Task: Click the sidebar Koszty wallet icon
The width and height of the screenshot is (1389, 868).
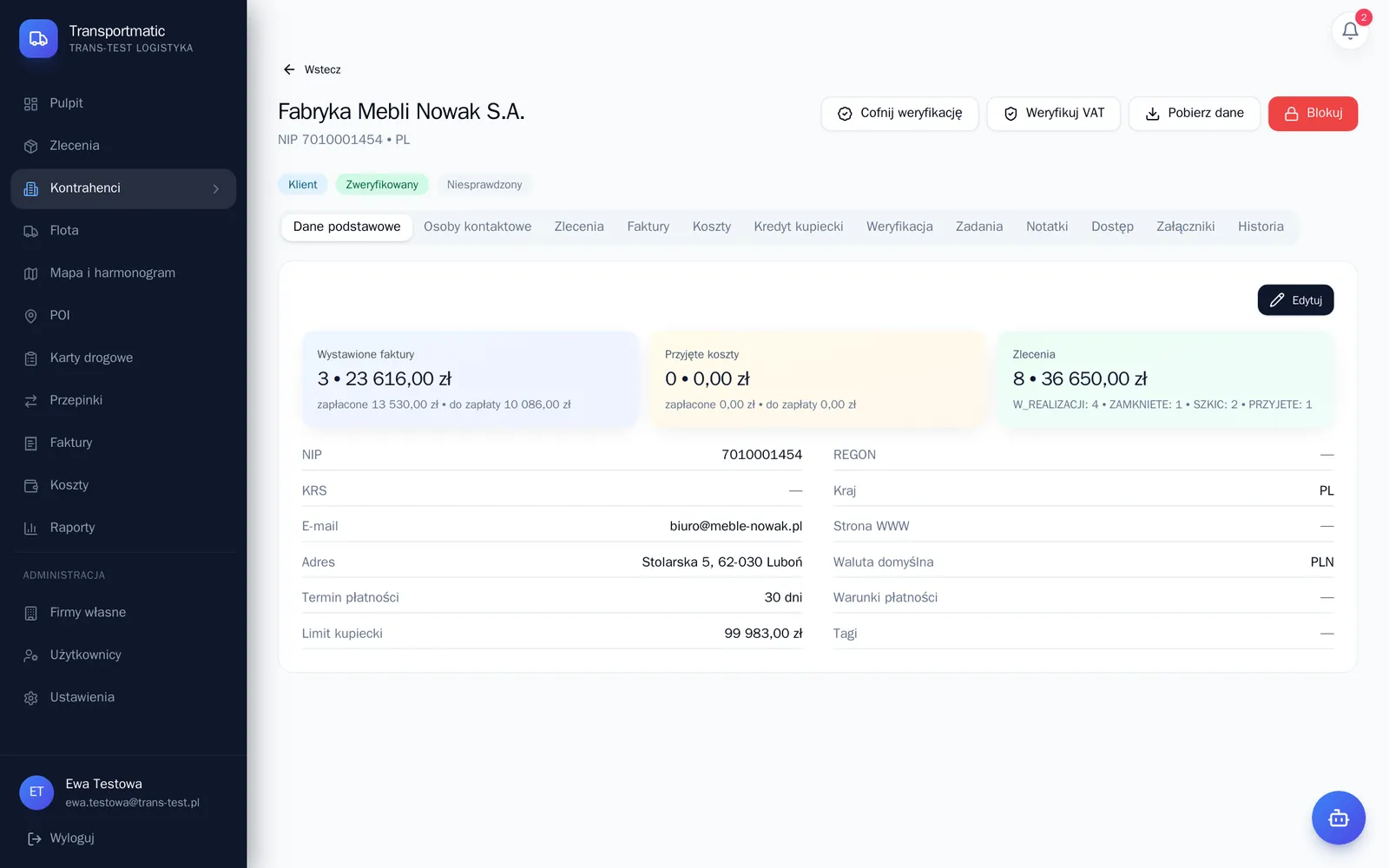Action: [31, 486]
